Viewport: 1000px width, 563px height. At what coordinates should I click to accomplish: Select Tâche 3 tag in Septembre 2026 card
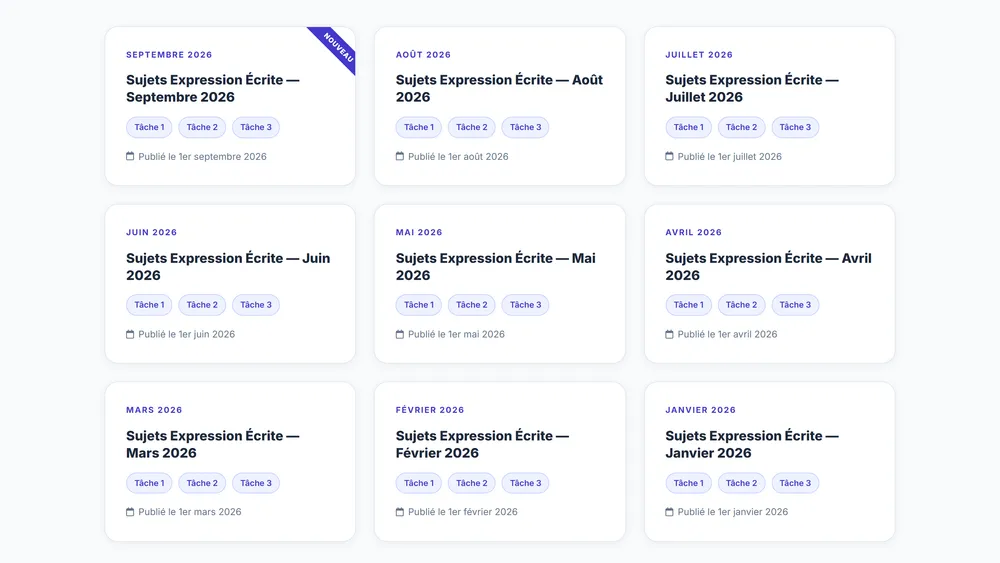tap(256, 127)
